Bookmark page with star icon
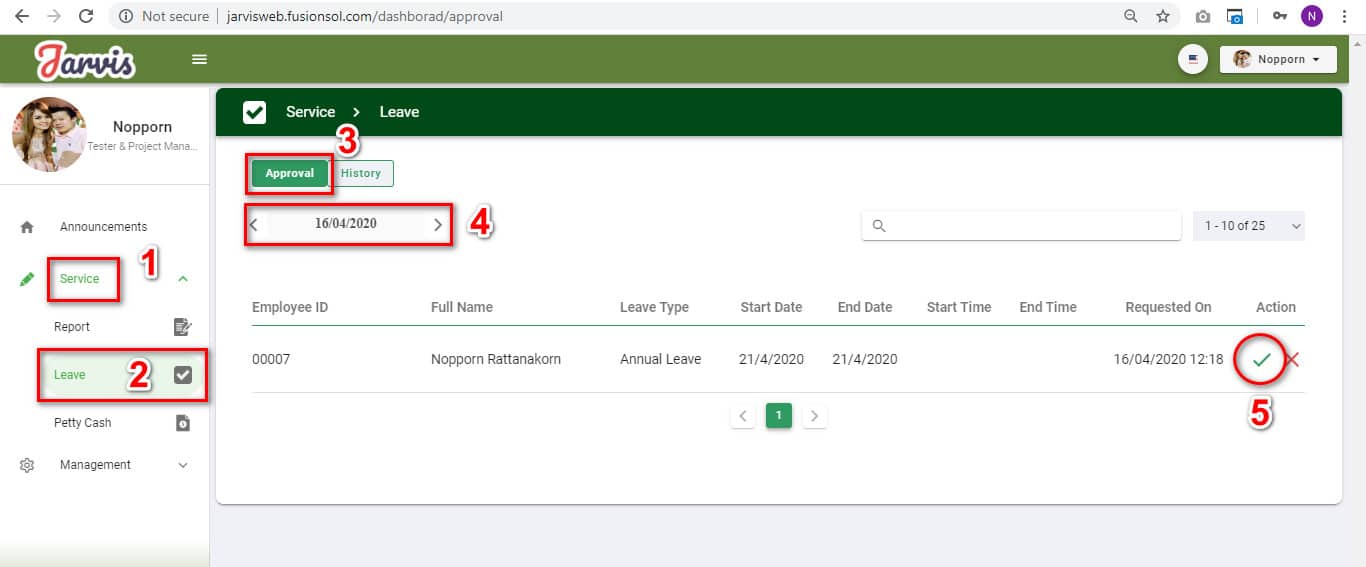The width and height of the screenshot is (1366, 567). tap(1163, 16)
